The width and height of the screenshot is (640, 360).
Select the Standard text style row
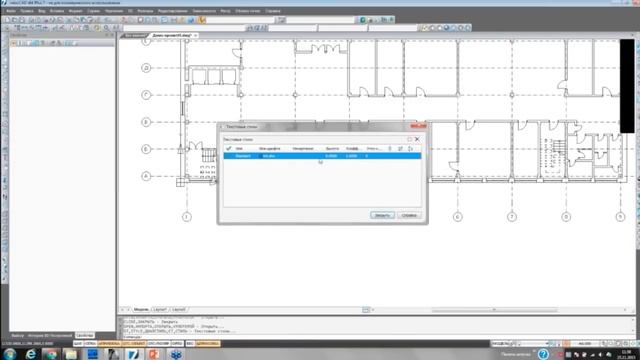pos(322,156)
